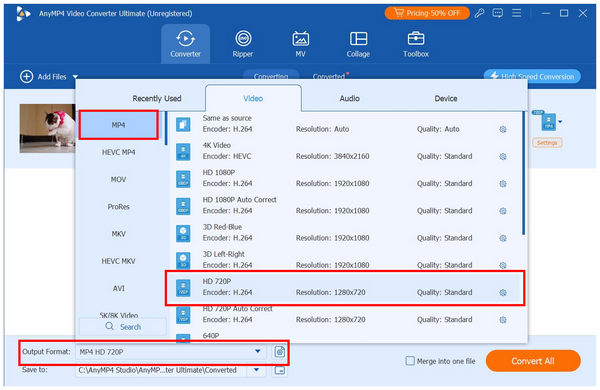The height and width of the screenshot is (390, 600).
Task: Select MP4 in the format list
Action: 118,125
